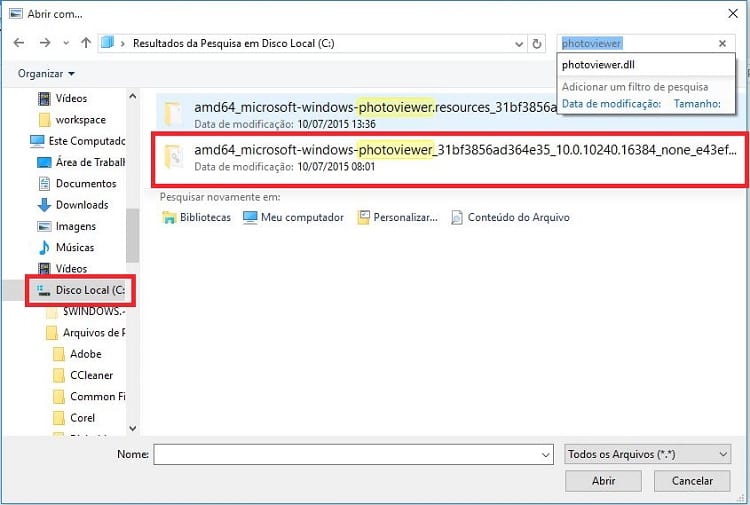Image resolution: width=750 pixels, height=505 pixels.
Task: Click the Cancelar button
Action: tap(692, 481)
